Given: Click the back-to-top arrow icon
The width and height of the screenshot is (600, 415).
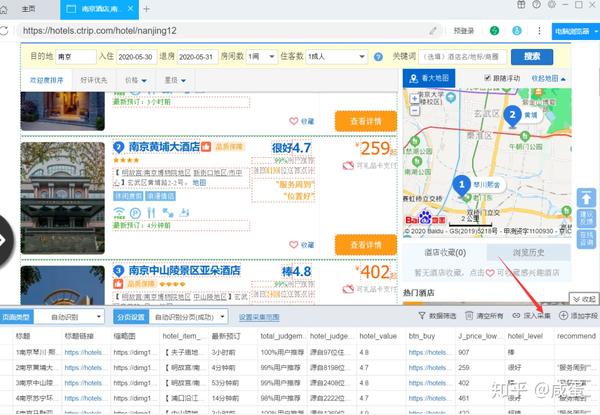Looking at the screenshot, I should 586,198.
